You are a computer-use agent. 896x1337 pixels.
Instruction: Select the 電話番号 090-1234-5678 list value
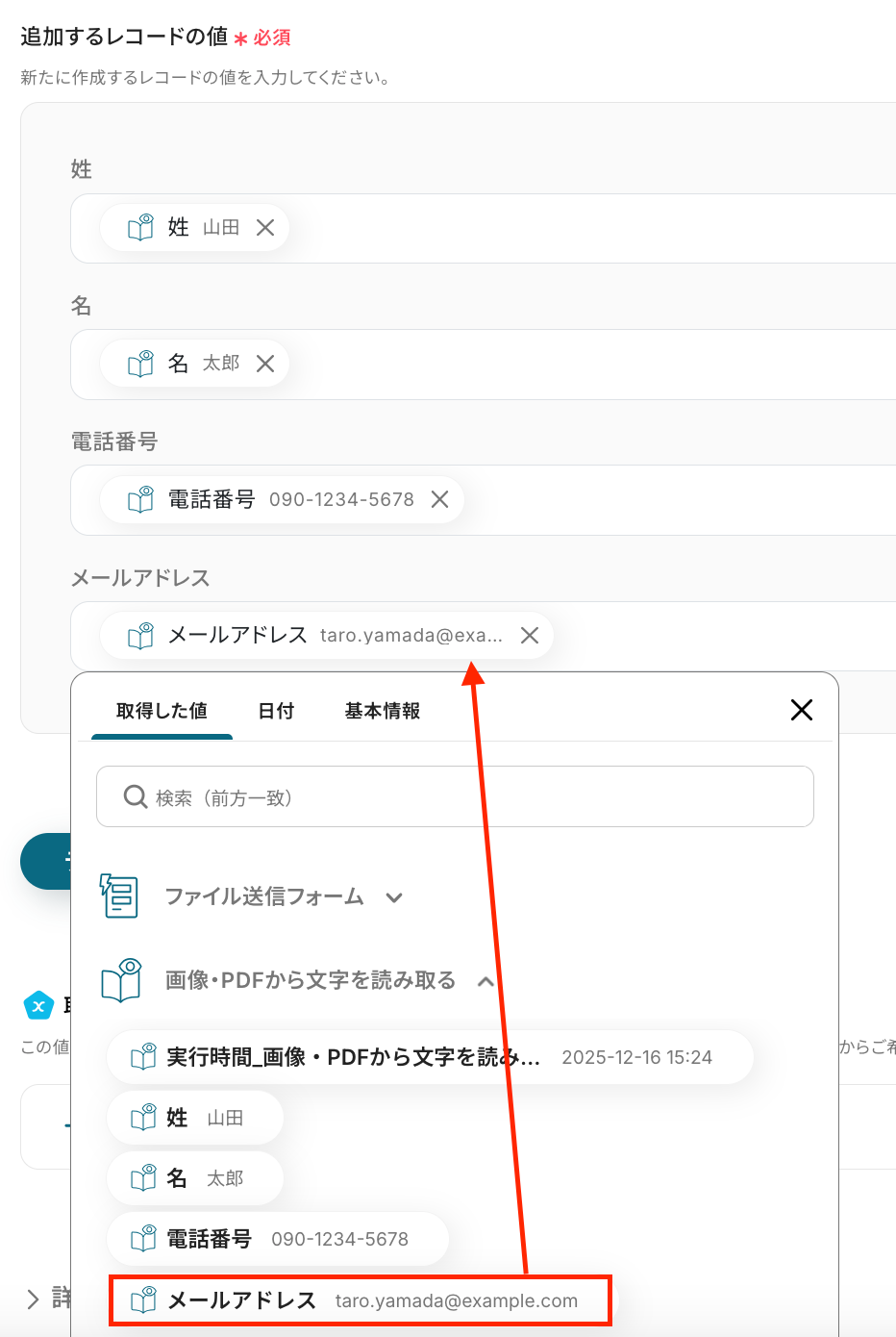[278, 1239]
